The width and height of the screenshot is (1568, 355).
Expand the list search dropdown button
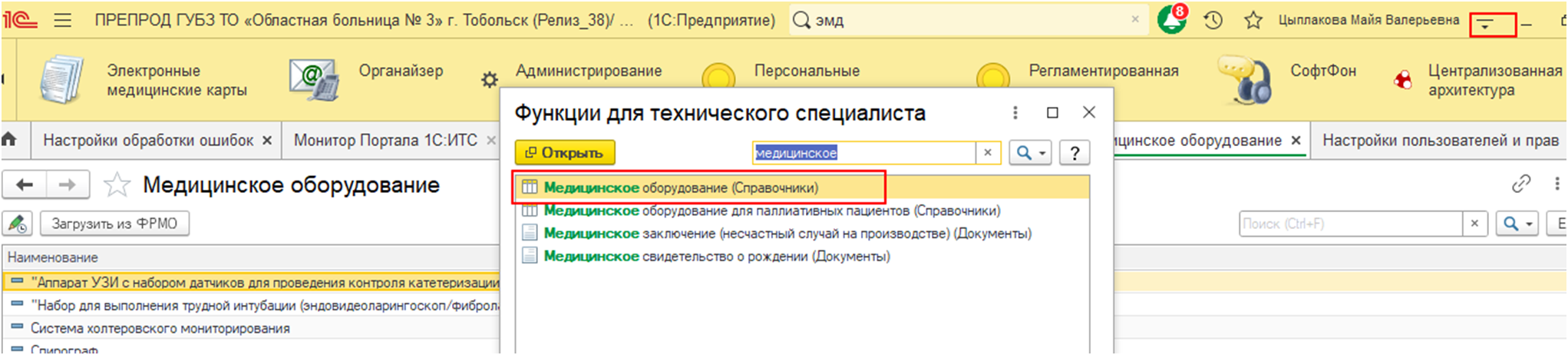pyautogui.click(x=1529, y=224)
